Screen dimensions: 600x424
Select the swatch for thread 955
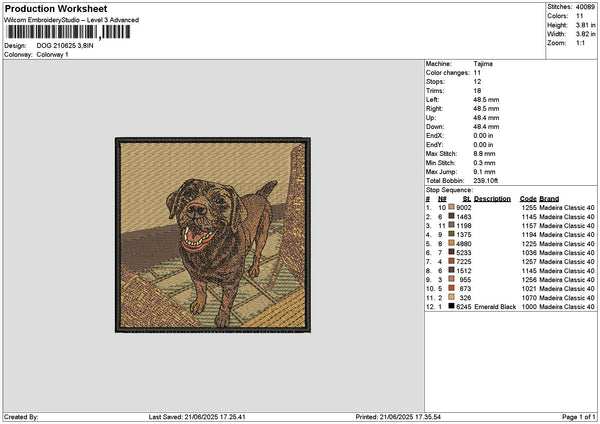point(452,279)
